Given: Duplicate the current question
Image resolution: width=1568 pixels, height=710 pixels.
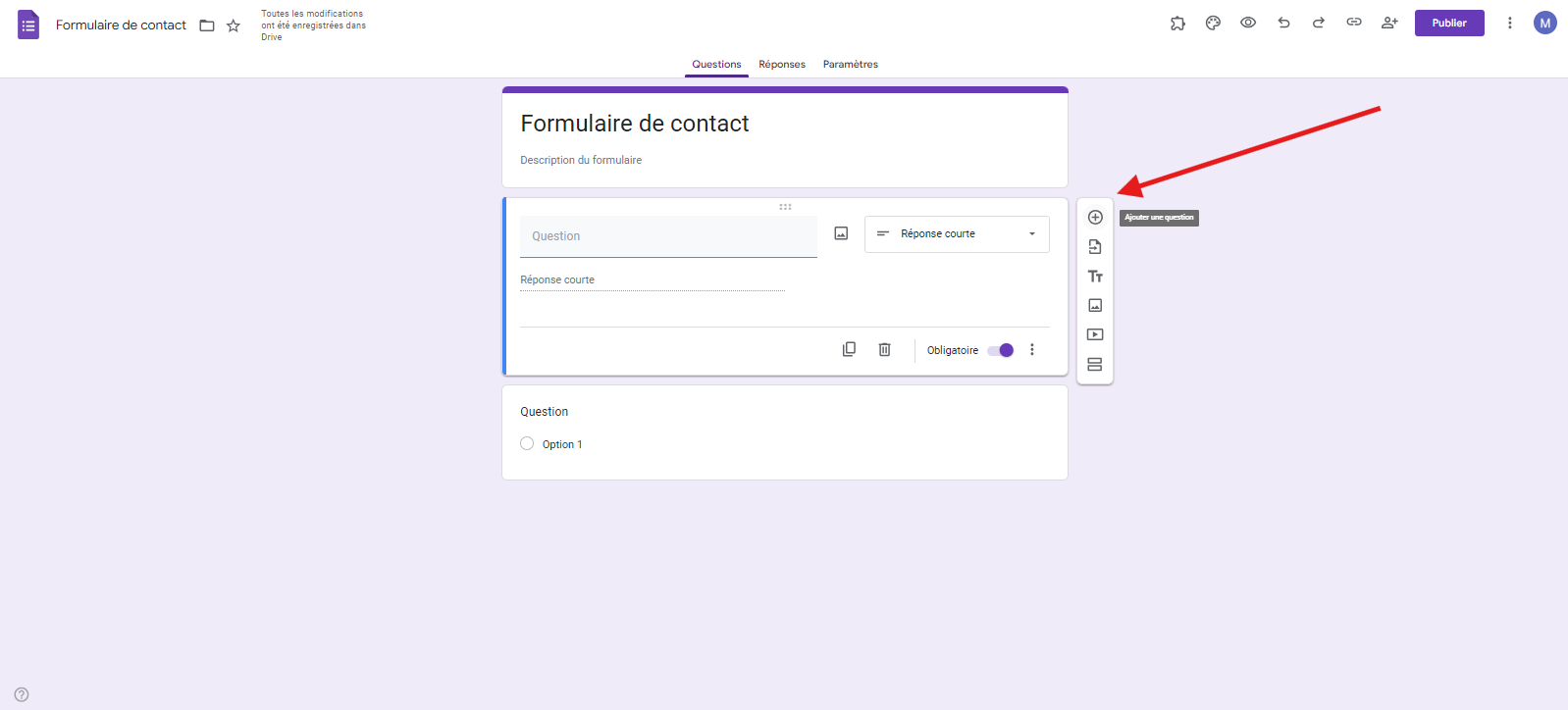Looking at the screenshot, I should (849, 350).
